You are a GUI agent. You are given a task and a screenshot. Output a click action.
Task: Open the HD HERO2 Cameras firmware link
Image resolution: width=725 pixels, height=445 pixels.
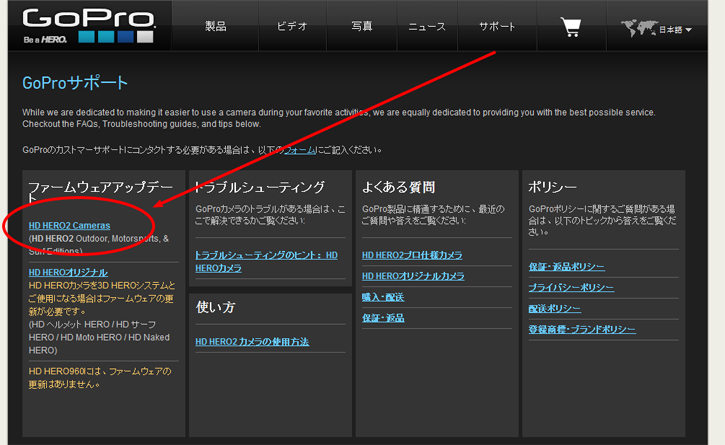(69, 226)
